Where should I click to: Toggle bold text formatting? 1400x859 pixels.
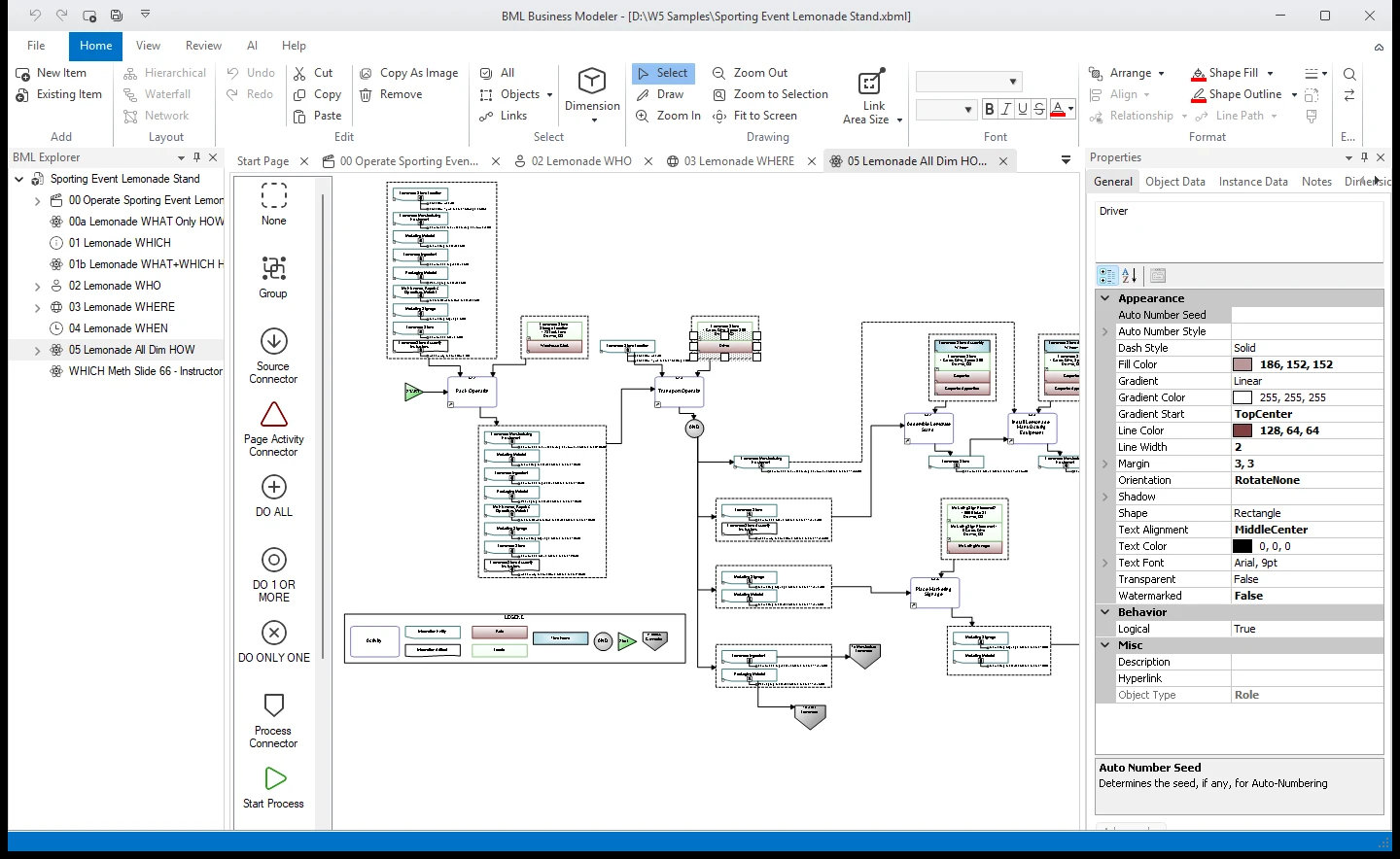989,109
